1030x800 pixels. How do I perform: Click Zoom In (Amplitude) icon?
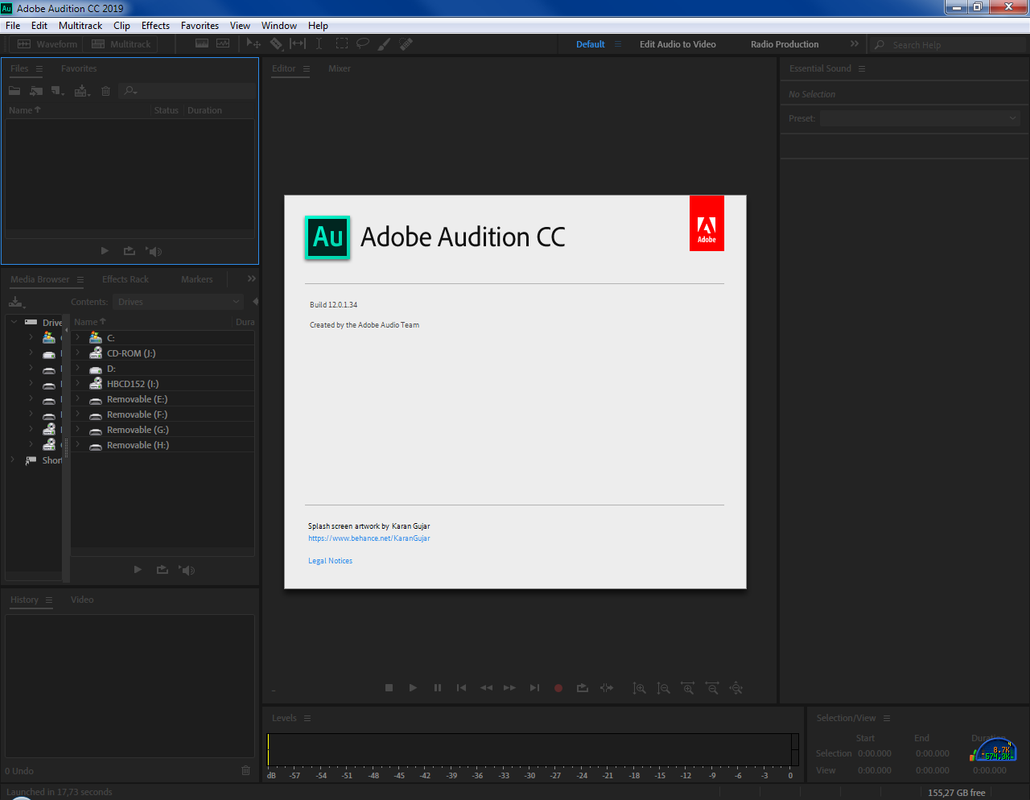click(x=639, y=688)
